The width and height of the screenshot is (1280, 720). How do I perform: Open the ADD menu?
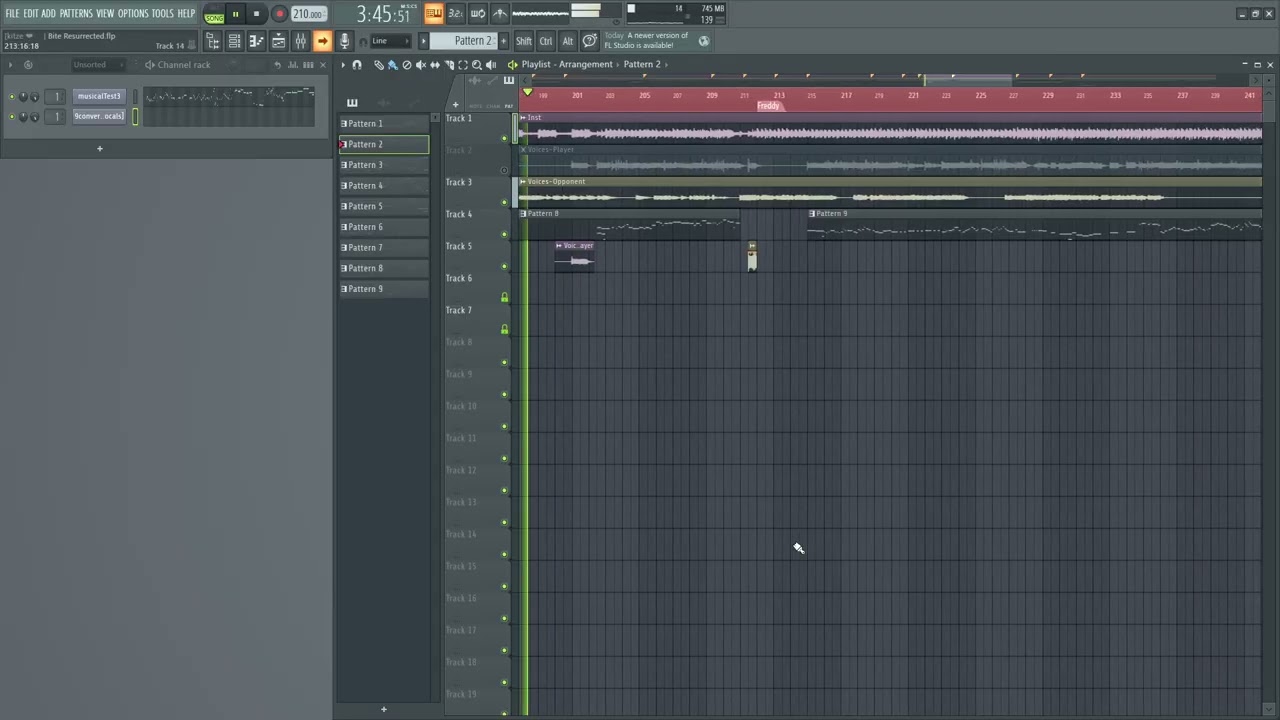48,13
